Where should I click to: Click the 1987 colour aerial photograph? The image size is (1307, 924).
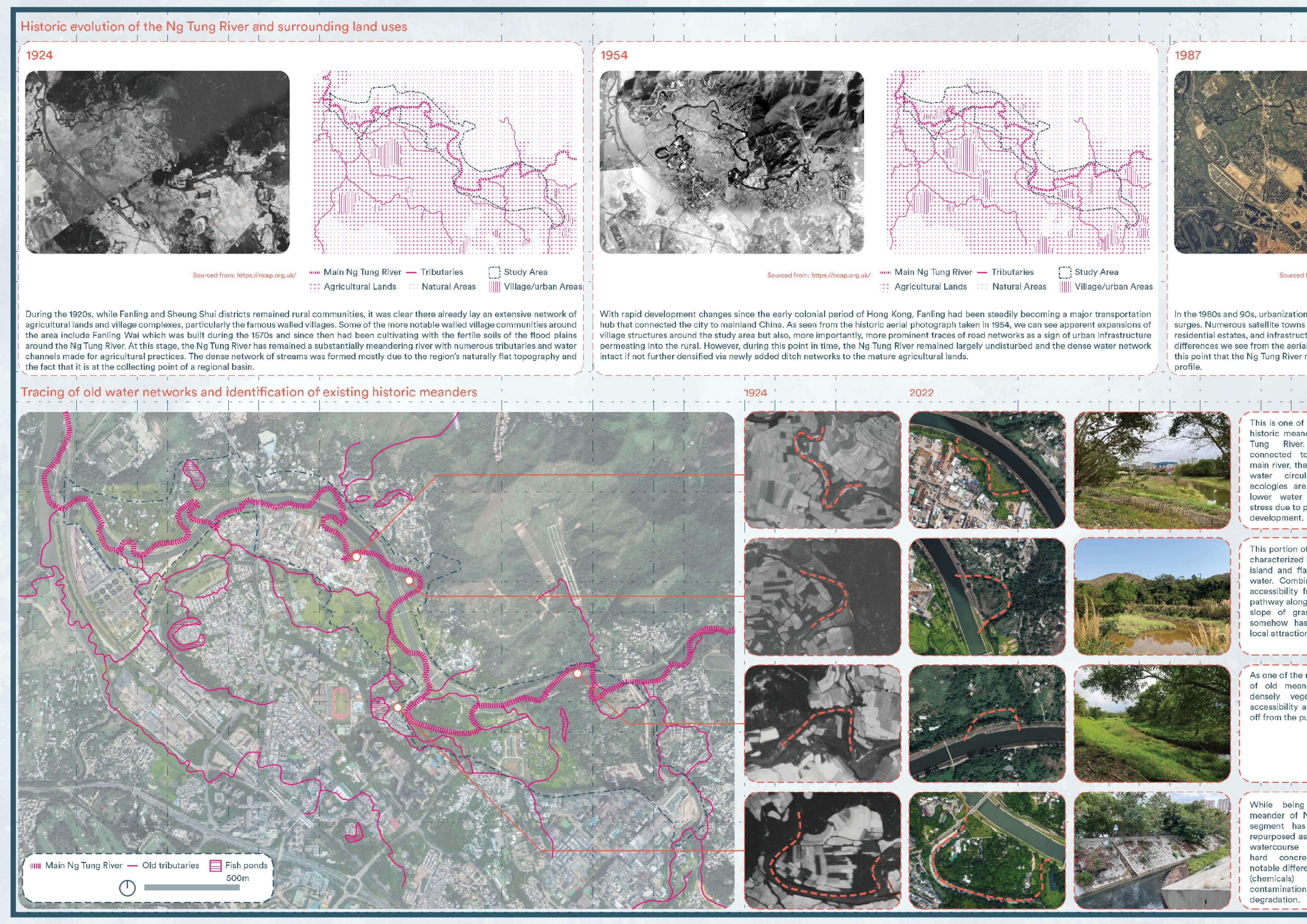(x=1241, y=162)
